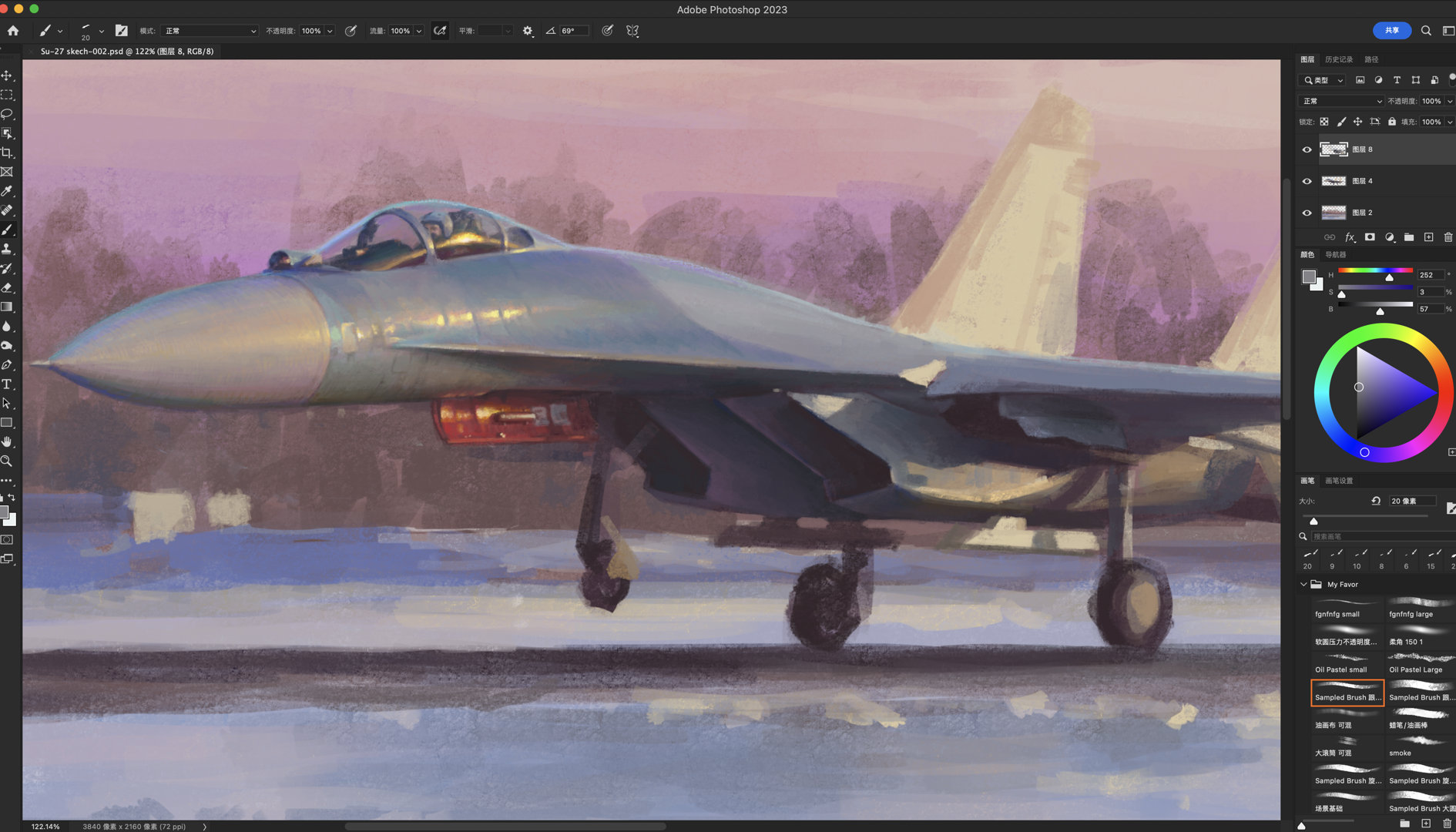This screenshot has height=832, width=1456.
Task: Expand the flow 流量 dropdown arrow
Action: pyautogui.click(x=419, y=32)
